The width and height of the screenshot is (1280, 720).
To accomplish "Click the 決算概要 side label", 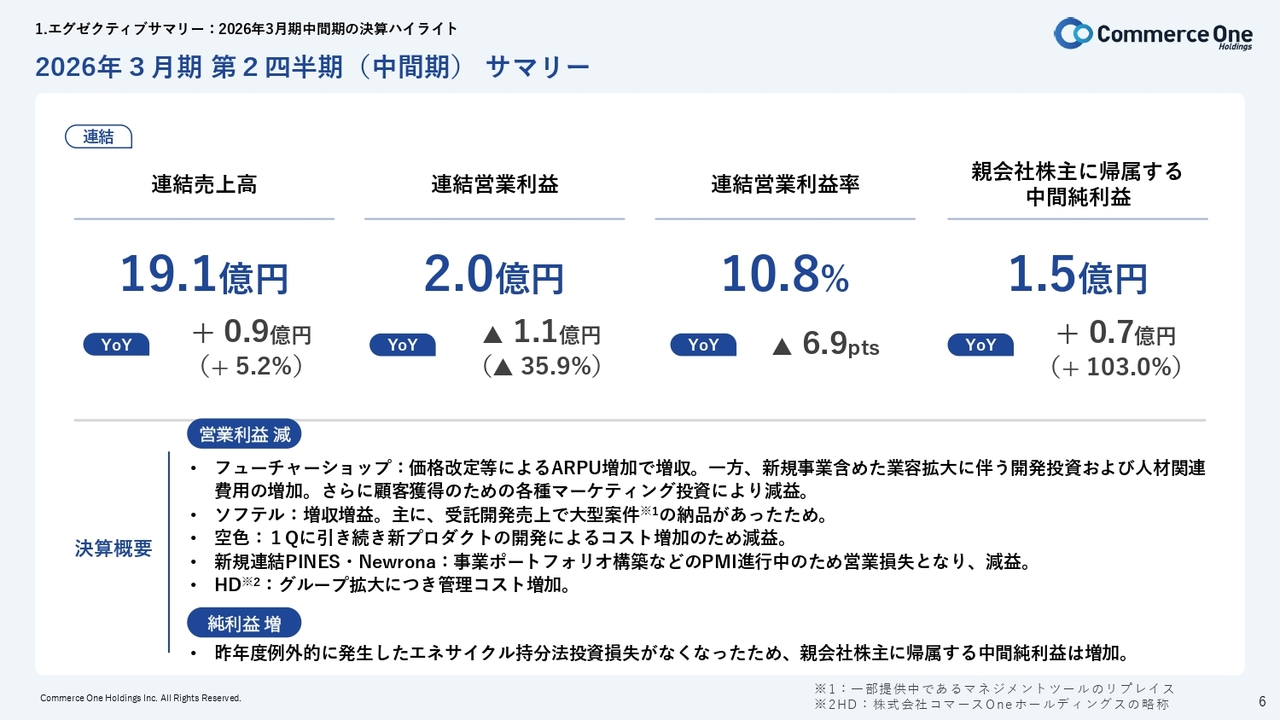I will [x=114, y=549].
